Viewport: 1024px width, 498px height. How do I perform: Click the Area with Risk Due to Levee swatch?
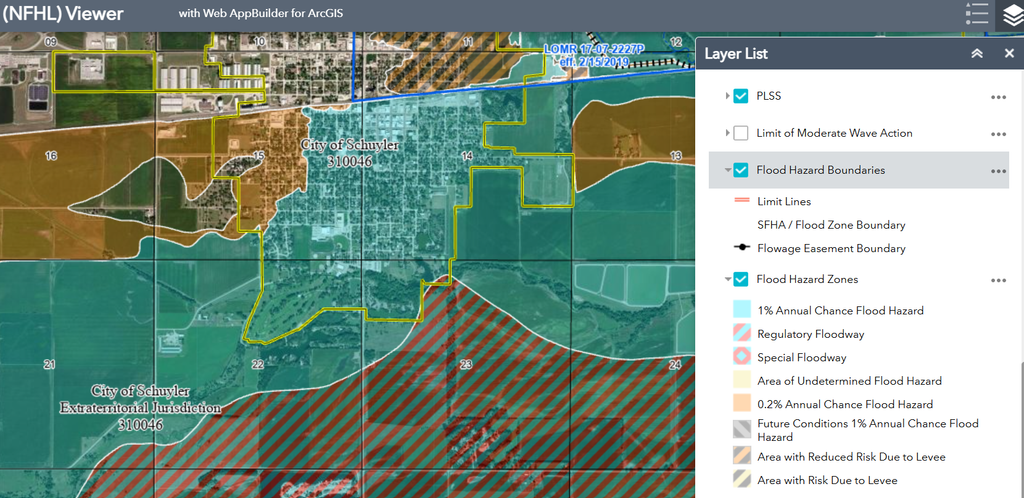click(x=741, y=480)
